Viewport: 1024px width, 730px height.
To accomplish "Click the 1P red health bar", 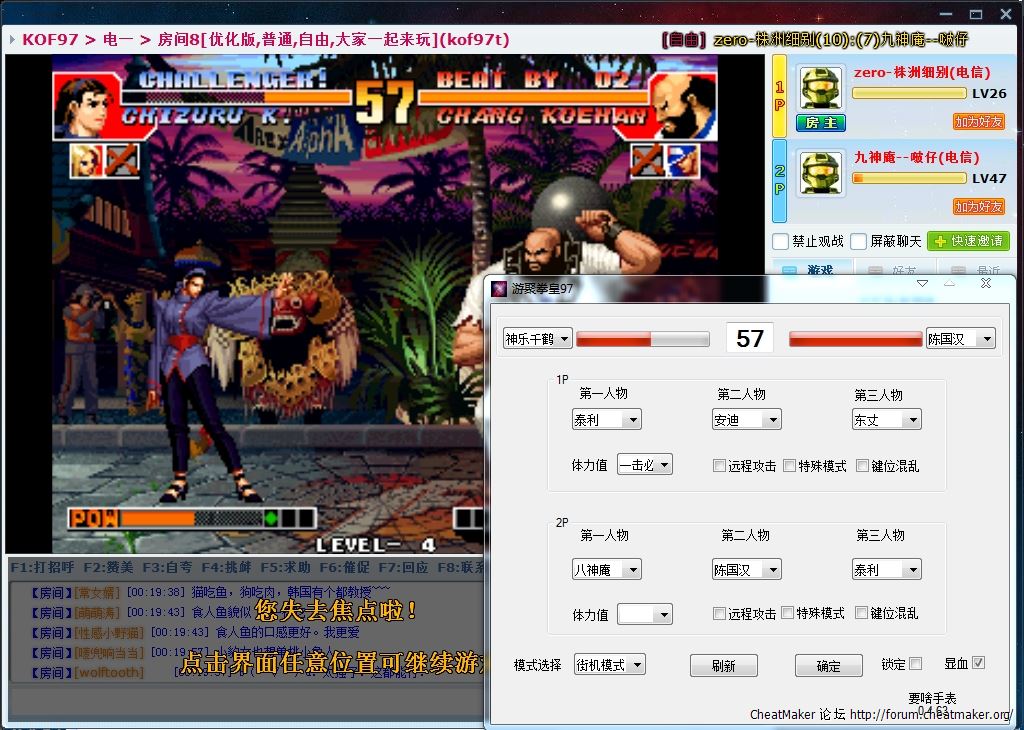I will pos(643,340).
